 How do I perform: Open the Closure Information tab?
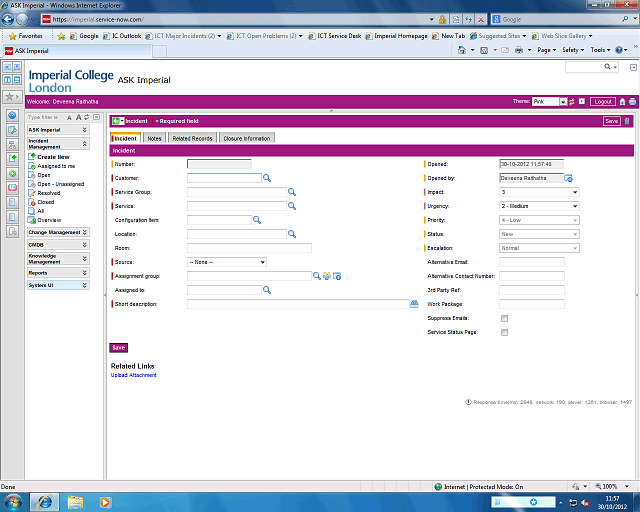click(246, 138)
